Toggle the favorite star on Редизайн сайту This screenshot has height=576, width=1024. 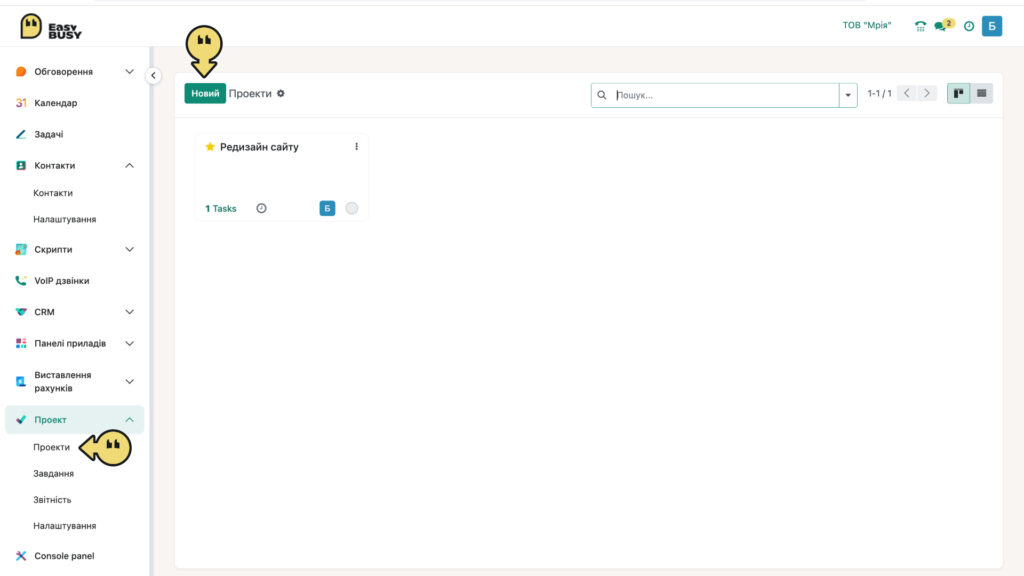210,147
